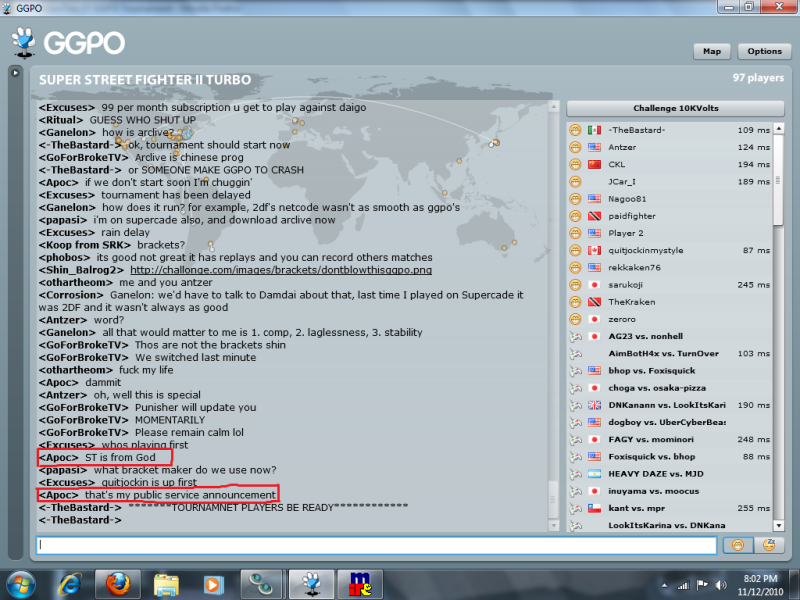The height and width of the screenshot is (600, 800).
Task: Select the Foxisquick vs. bhop match
Action: click(669, 457)
